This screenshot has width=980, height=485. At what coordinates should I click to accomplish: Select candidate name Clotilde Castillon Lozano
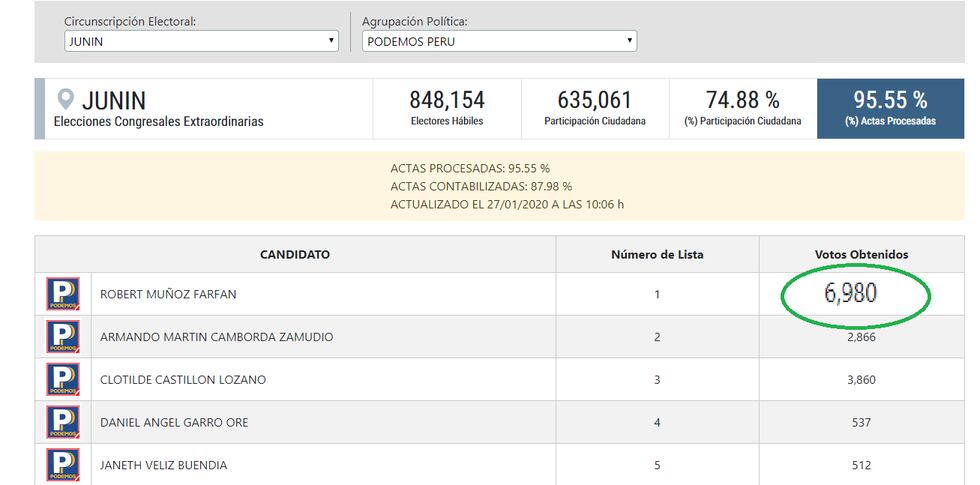point(183,380)
